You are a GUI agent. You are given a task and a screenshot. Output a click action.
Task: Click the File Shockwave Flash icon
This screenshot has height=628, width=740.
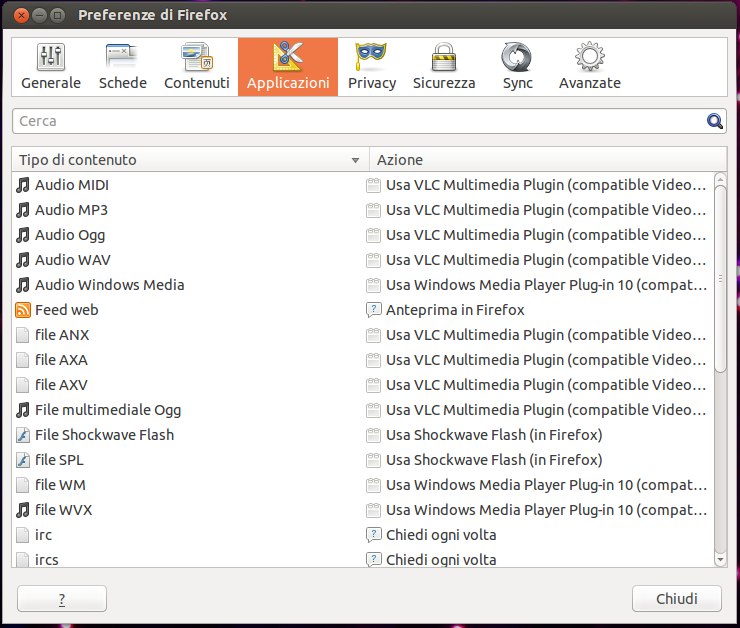23,435
